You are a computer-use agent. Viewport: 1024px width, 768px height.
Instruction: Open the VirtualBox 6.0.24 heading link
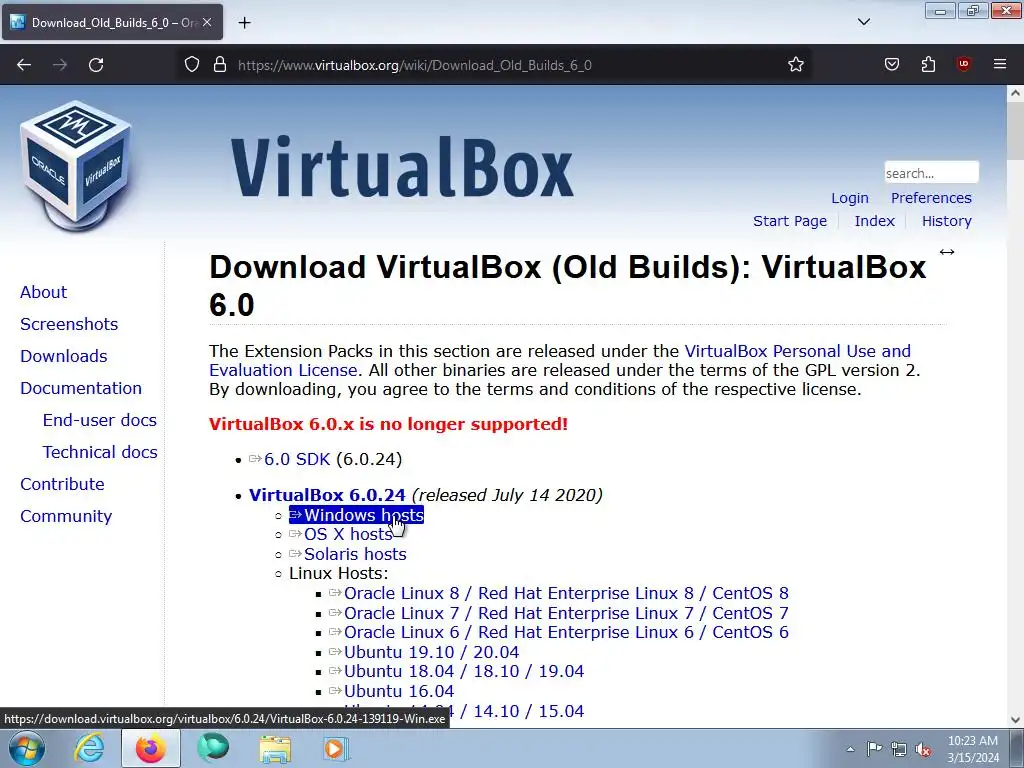[327, 495]
